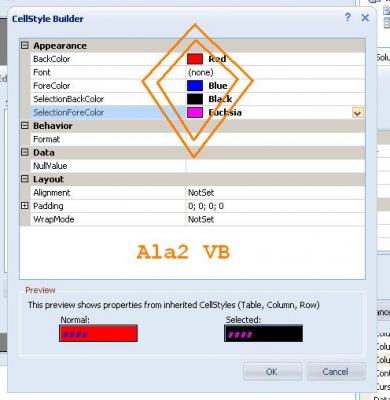Click the Selected preview sample box

pyautogui.click(x=264, y=333)
